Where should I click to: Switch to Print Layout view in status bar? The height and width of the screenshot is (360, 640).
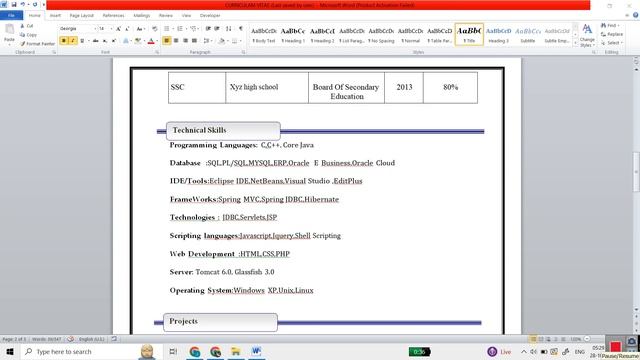click(533, 339)
